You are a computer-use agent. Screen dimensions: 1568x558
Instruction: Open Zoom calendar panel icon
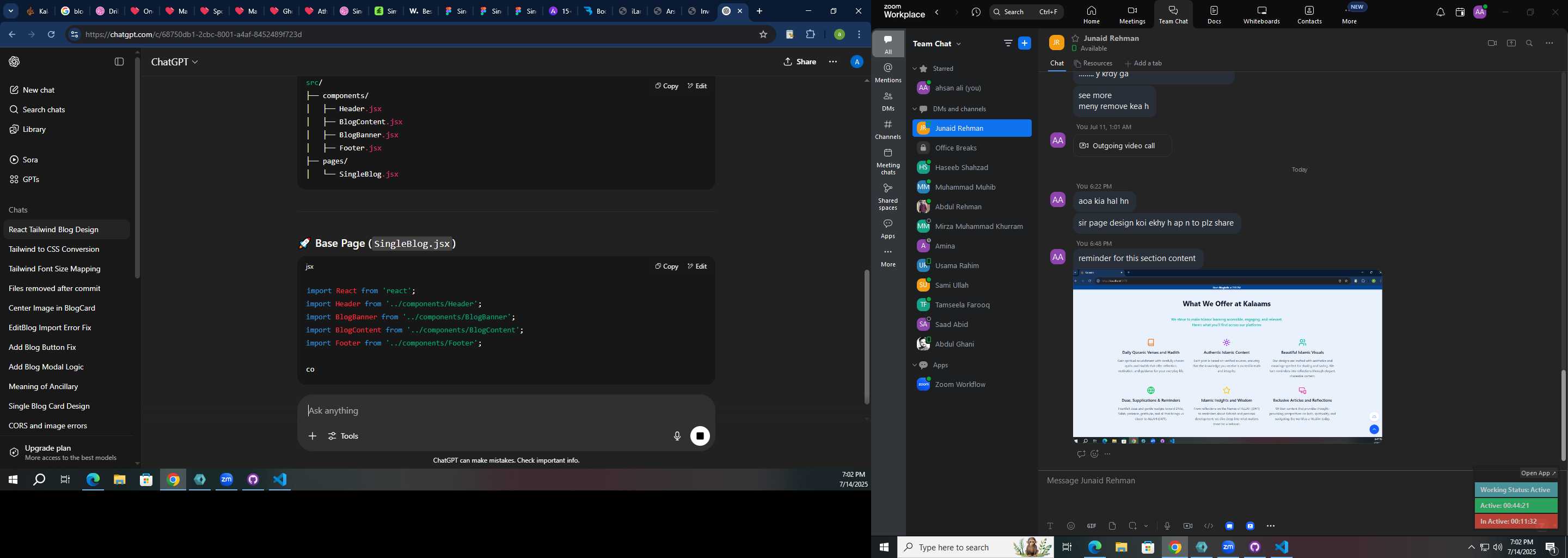click(1460, 12)
